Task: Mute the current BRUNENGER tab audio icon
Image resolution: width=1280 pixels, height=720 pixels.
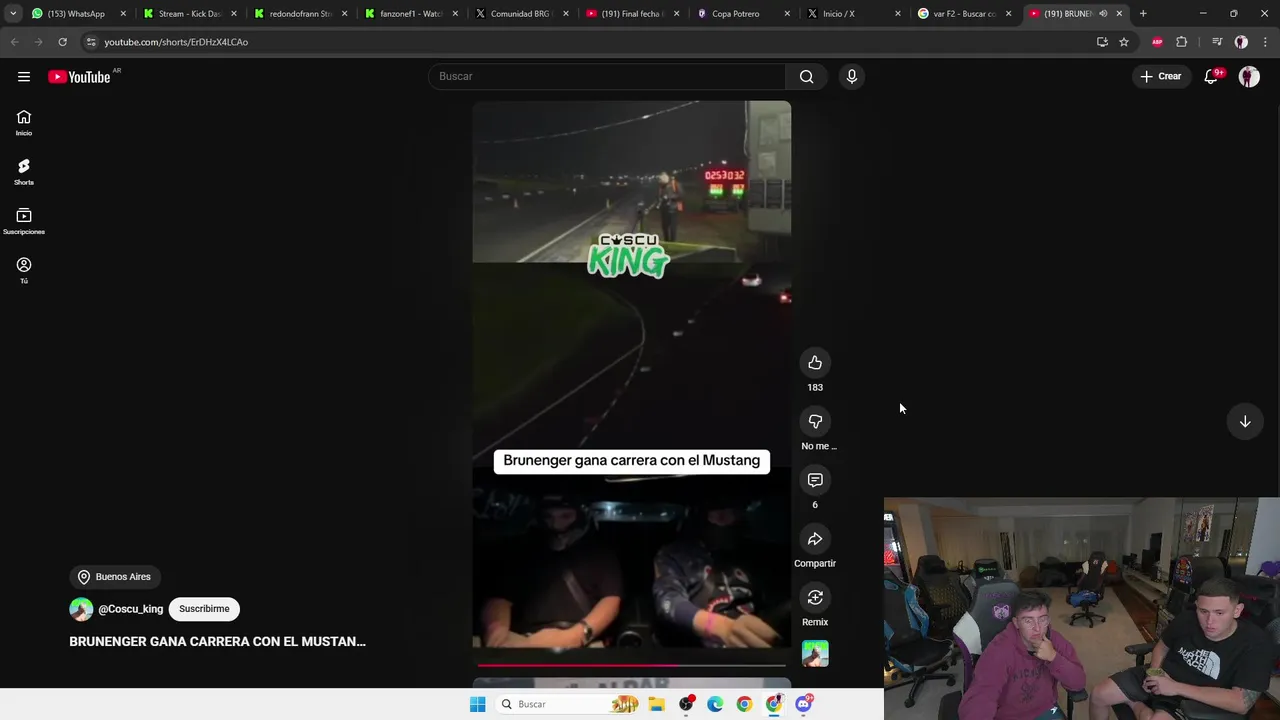Action: pos(1103,14)
